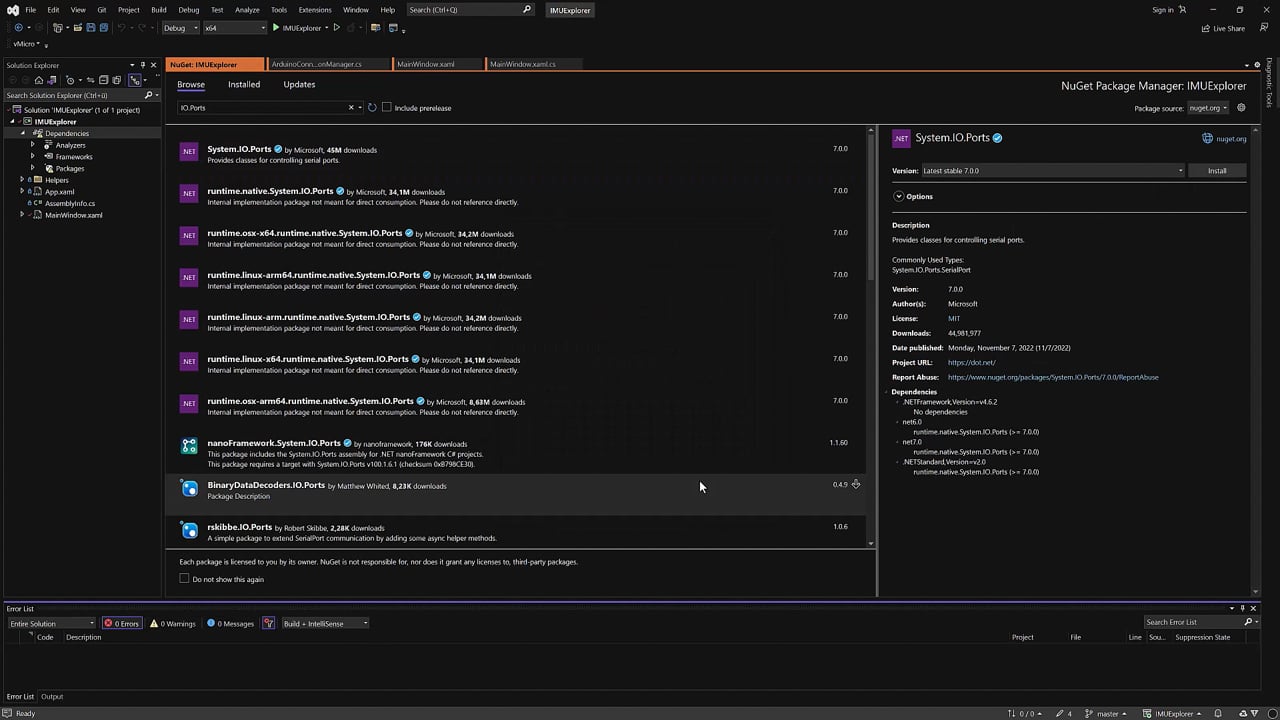
Task: Pin the Solution Explorer panel
Action: pos(143,65)
